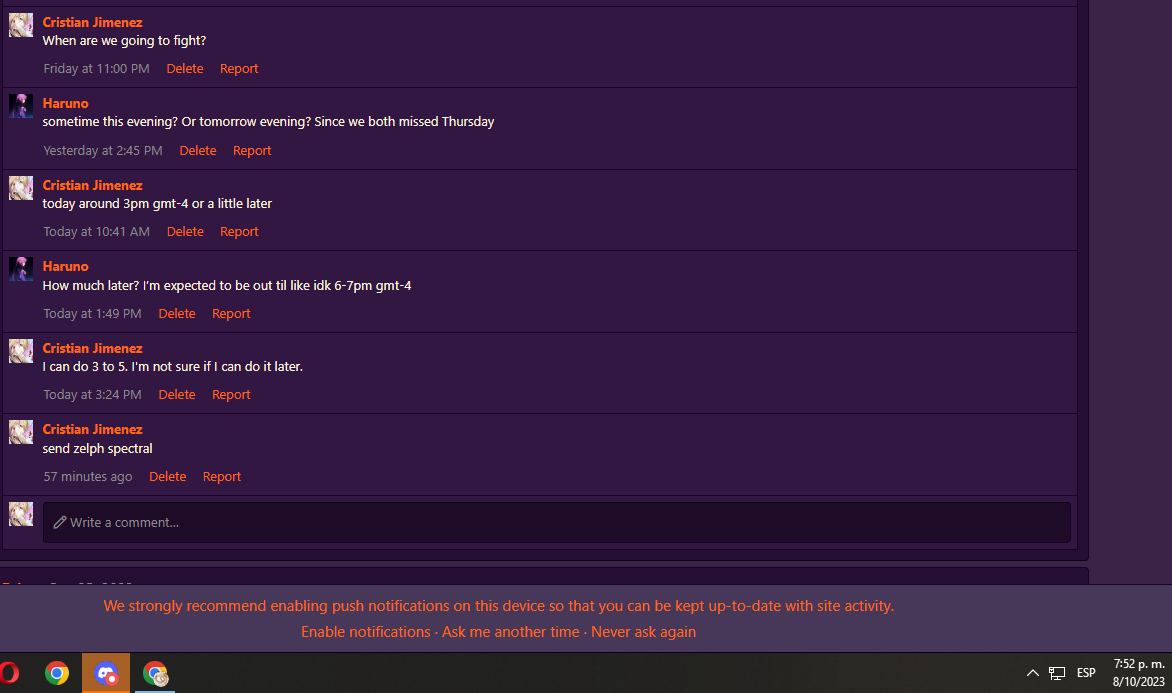Delete the 'send zelph spectral' comment
The image size is (1172, 693).
167,476
